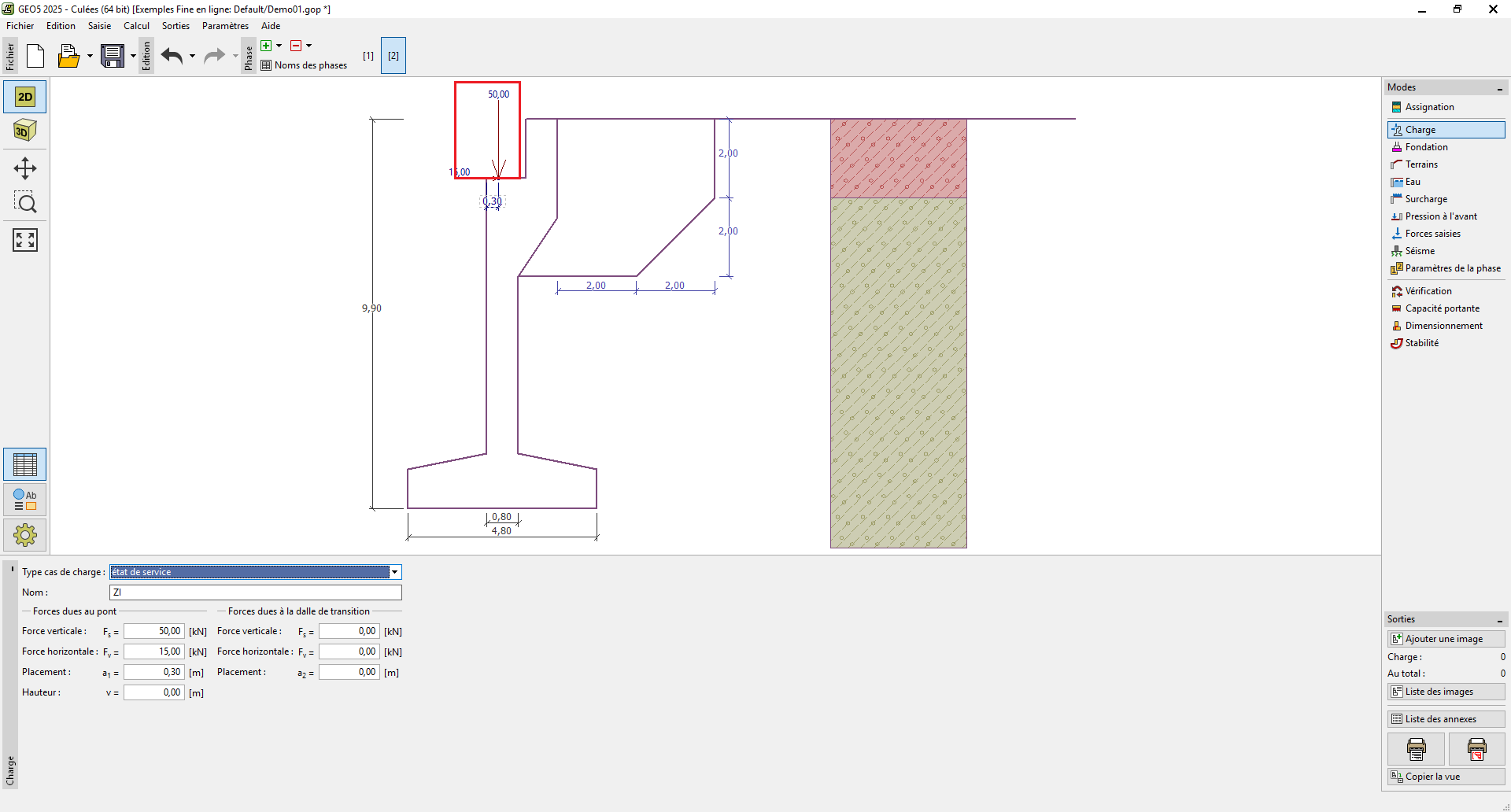Switch to 2D view mode
Screen dimensions: 1511x812
coord(25,97)
